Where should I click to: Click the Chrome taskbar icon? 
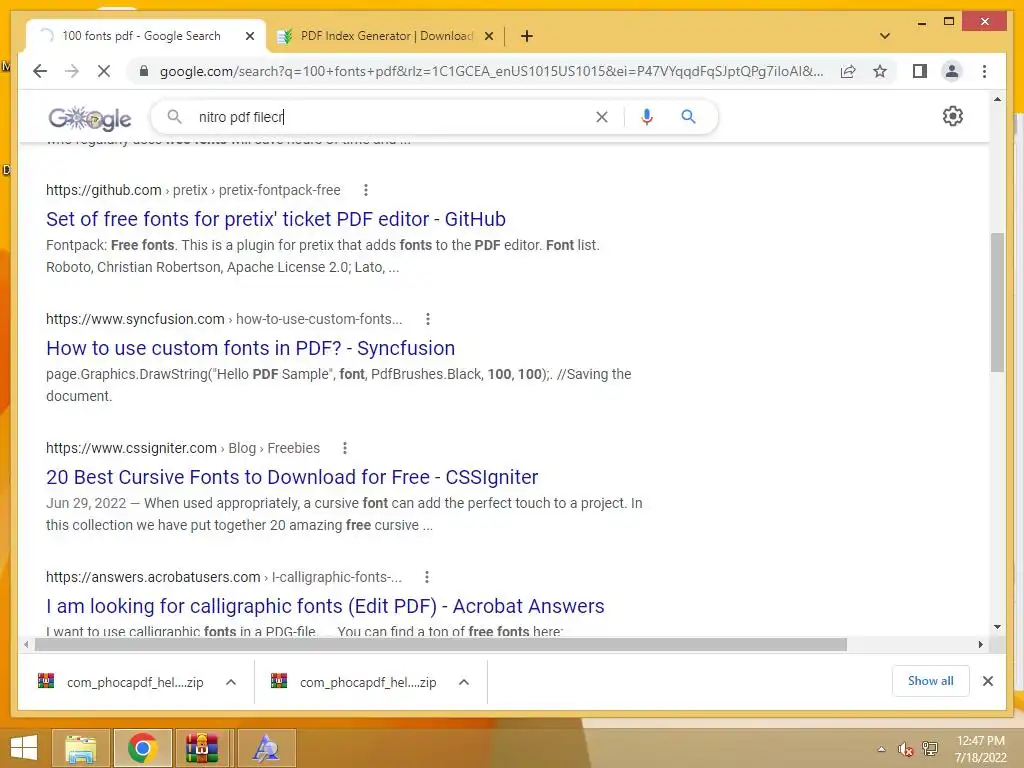point(142,748)
